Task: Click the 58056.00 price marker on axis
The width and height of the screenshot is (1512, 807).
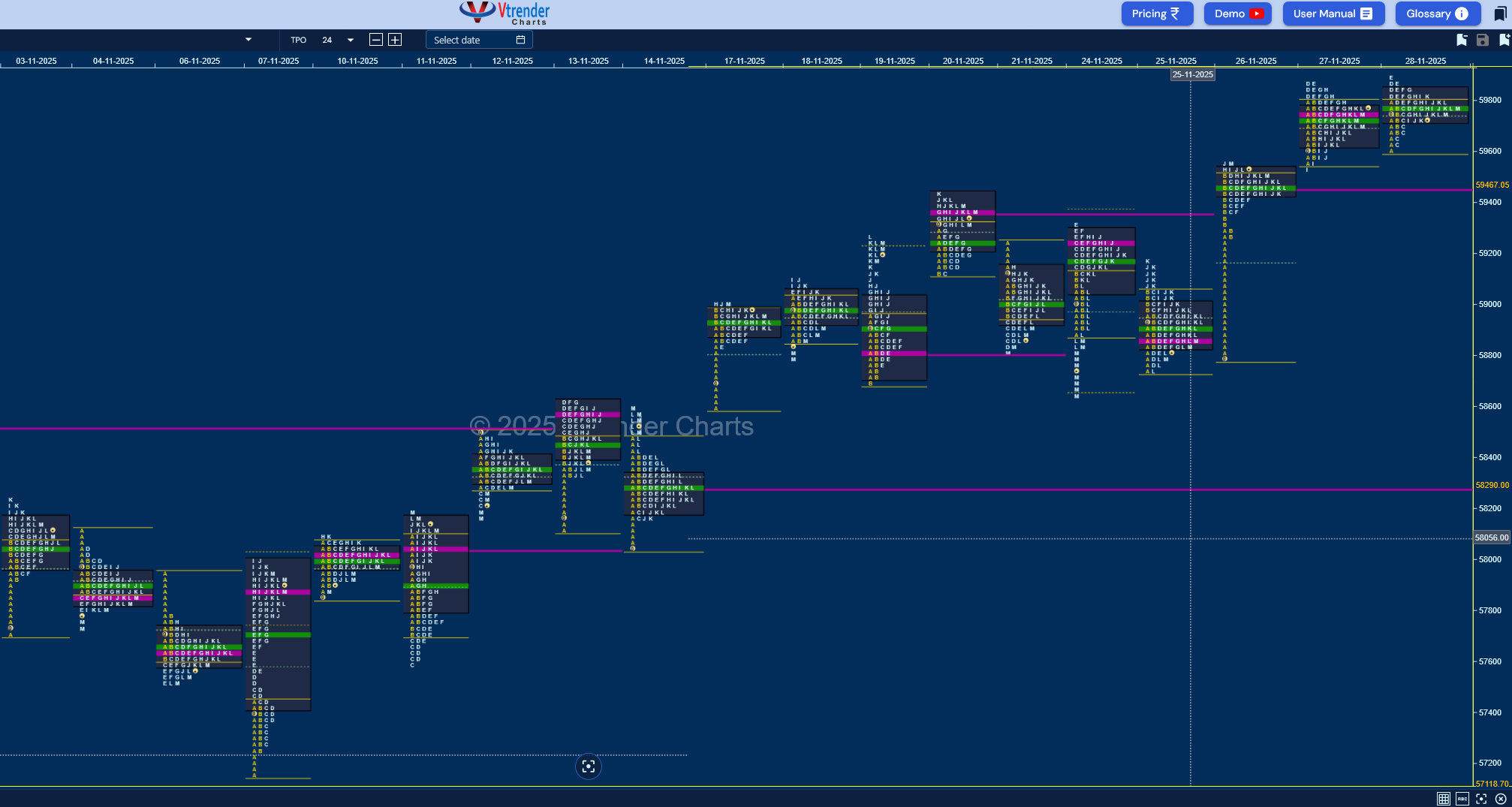Action: pyautogui.click(x=1491, y=537)
